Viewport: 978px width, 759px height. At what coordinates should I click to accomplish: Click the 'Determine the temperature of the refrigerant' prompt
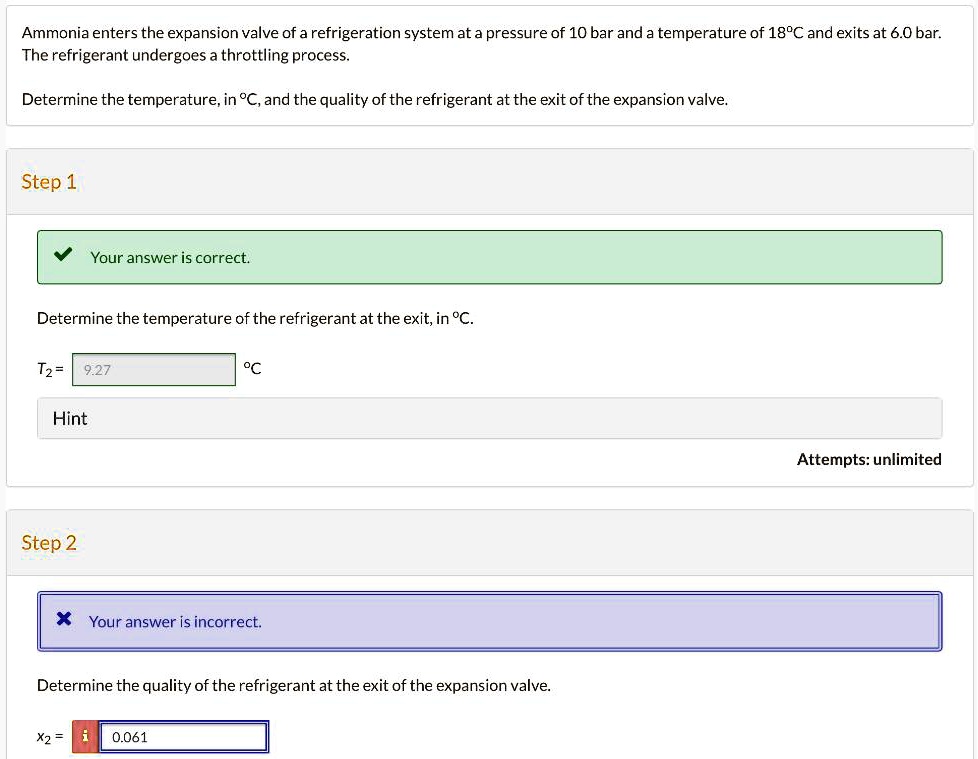point(256,318)
